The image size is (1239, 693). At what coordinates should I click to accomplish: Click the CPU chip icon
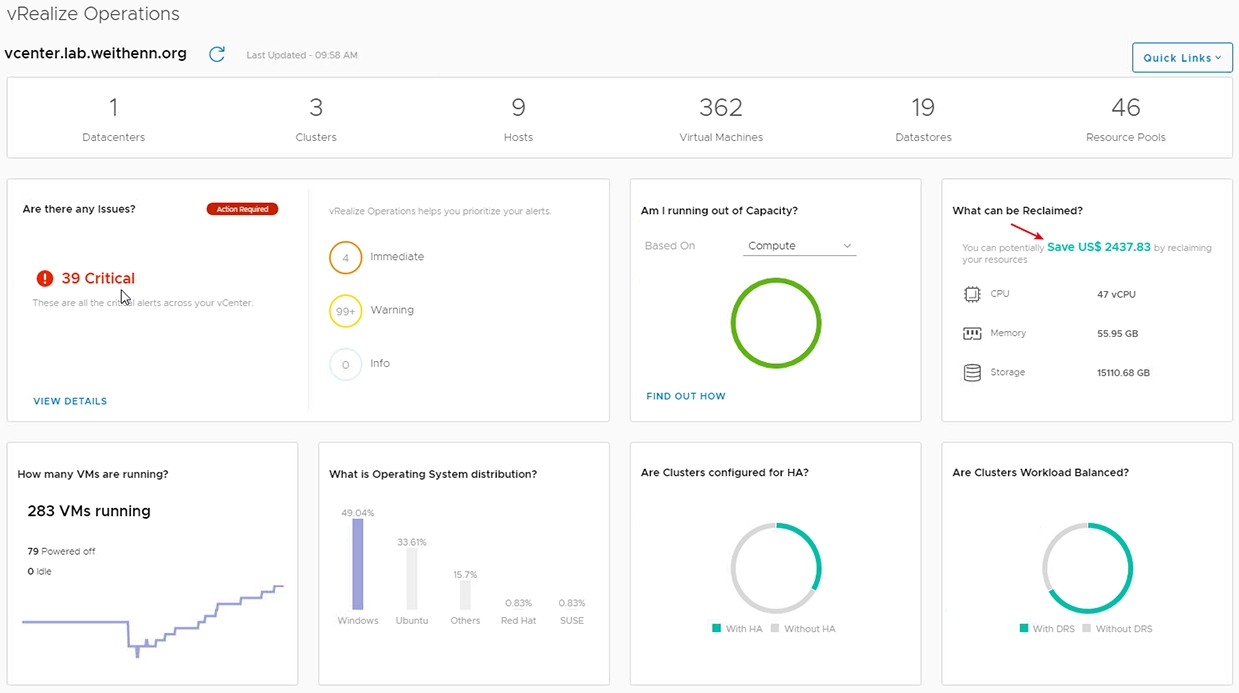click(972, 294)
